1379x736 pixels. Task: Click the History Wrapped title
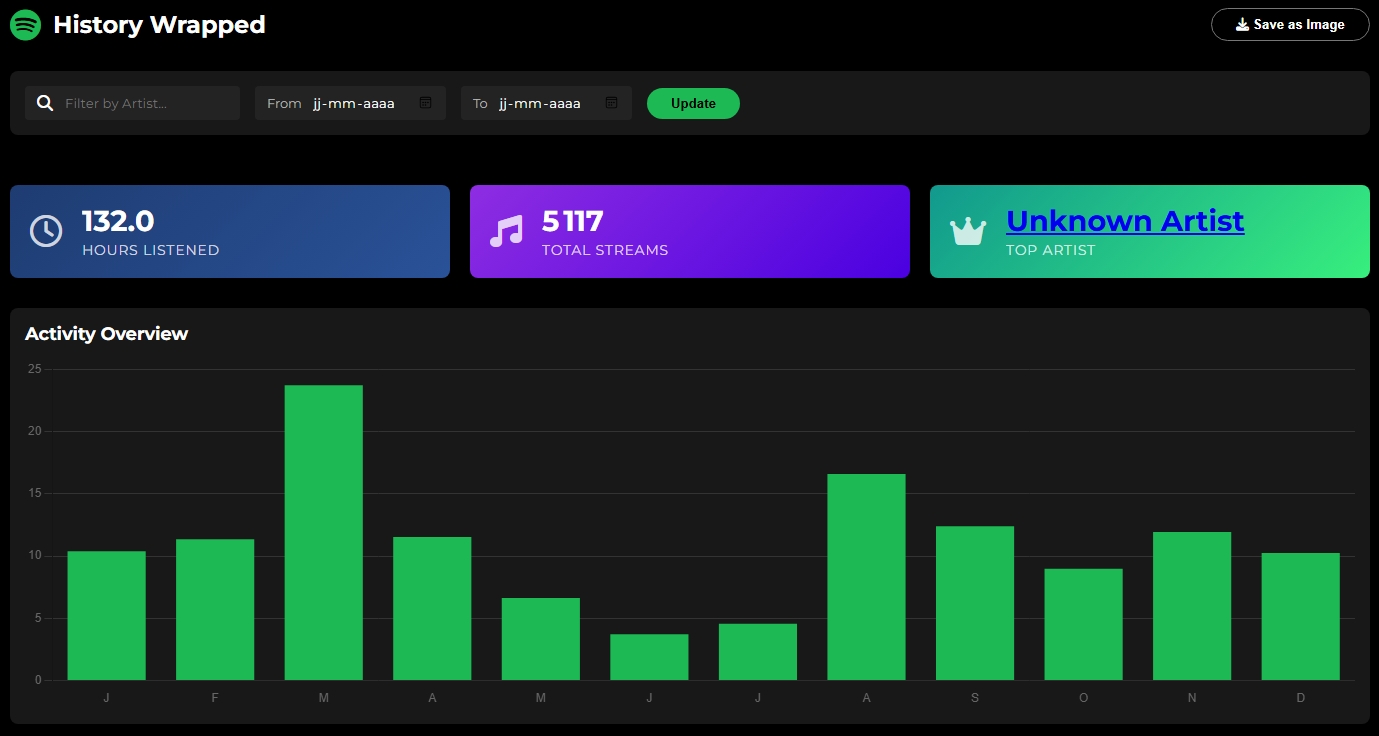[159, 25]
